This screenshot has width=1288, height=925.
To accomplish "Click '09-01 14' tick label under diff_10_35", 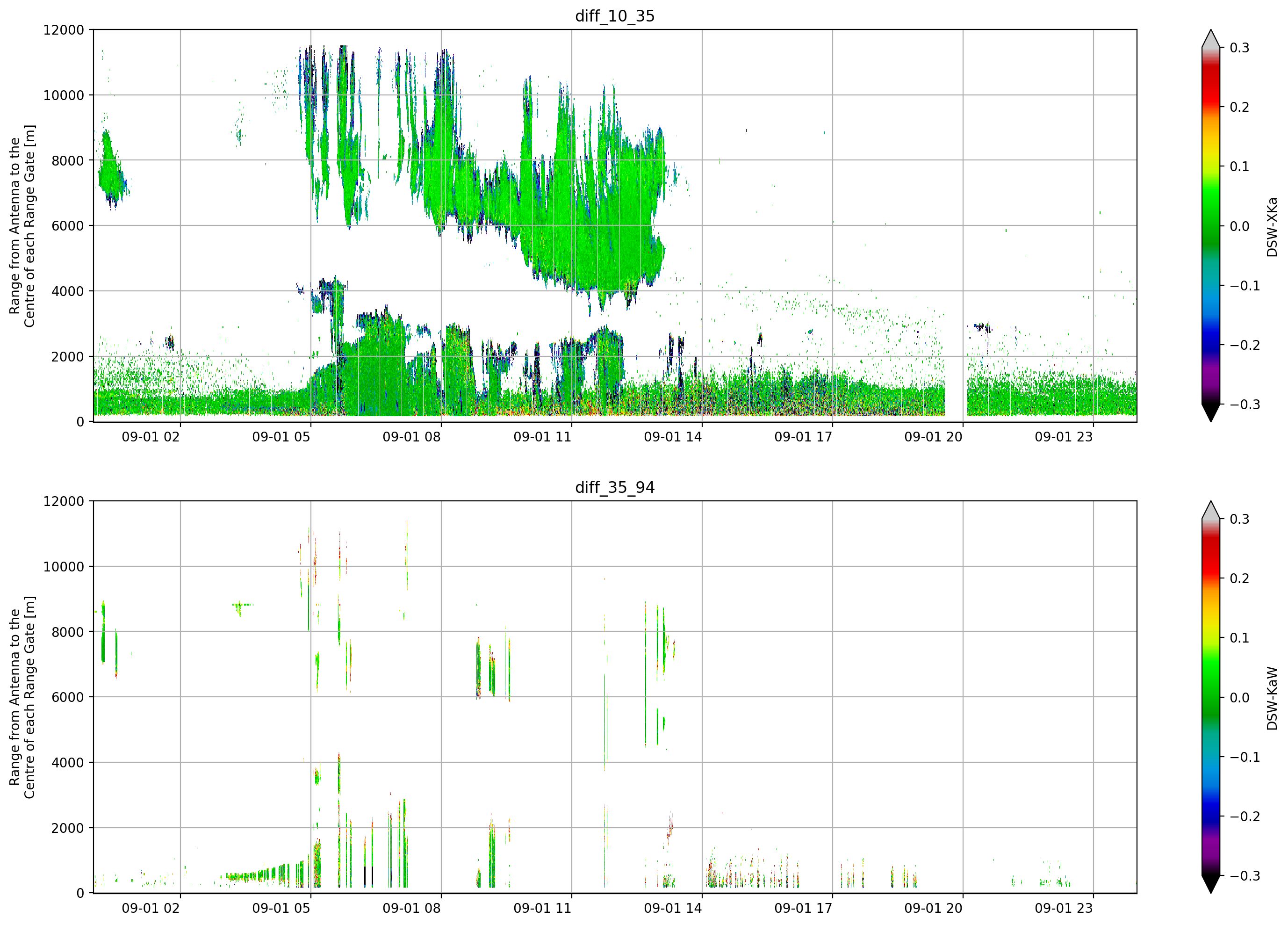I will click(x=673, y=437).
